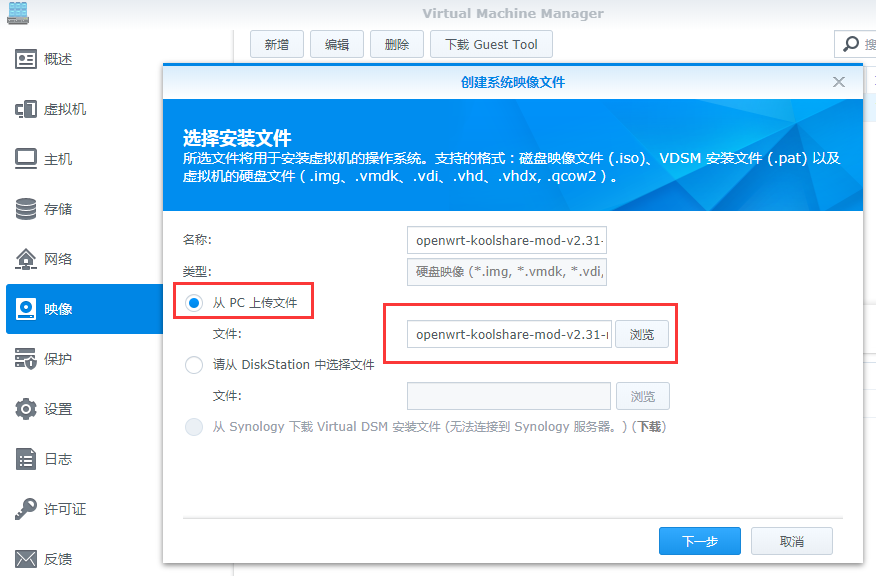Select 从 PC 上传文件 radio button
The image size is (876, 576).
(x=194, y=303)
